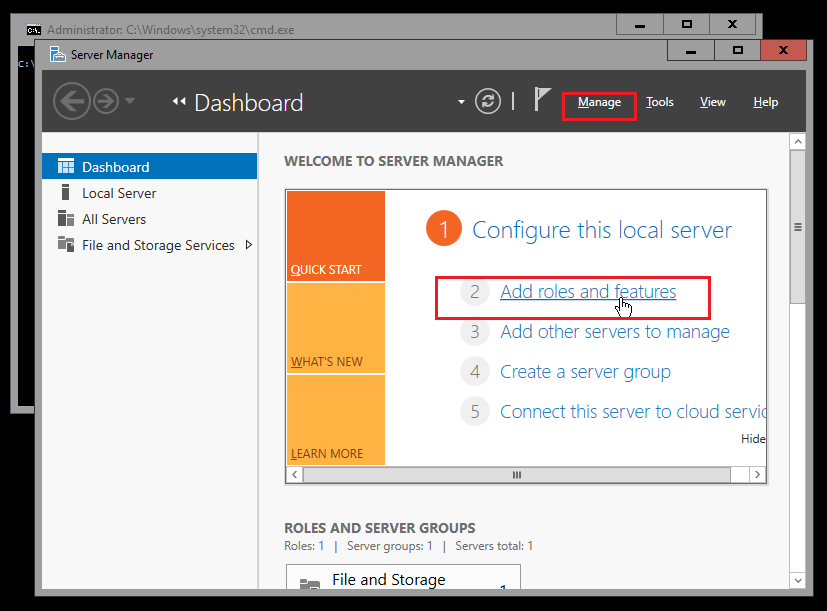Click the cmd.exe window icon
This screenshot has width=827, height=611.
pyautogui.click(x=34, y=31)
